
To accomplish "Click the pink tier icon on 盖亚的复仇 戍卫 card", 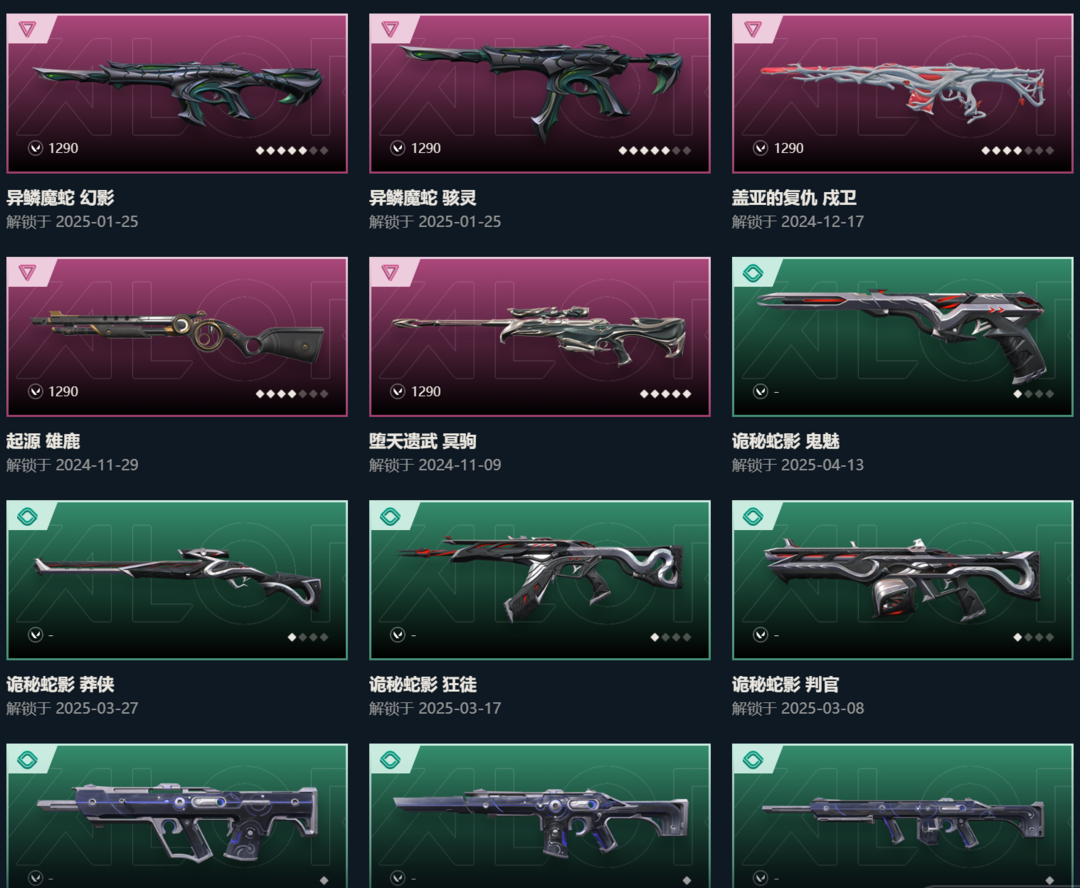I will 753,29.
